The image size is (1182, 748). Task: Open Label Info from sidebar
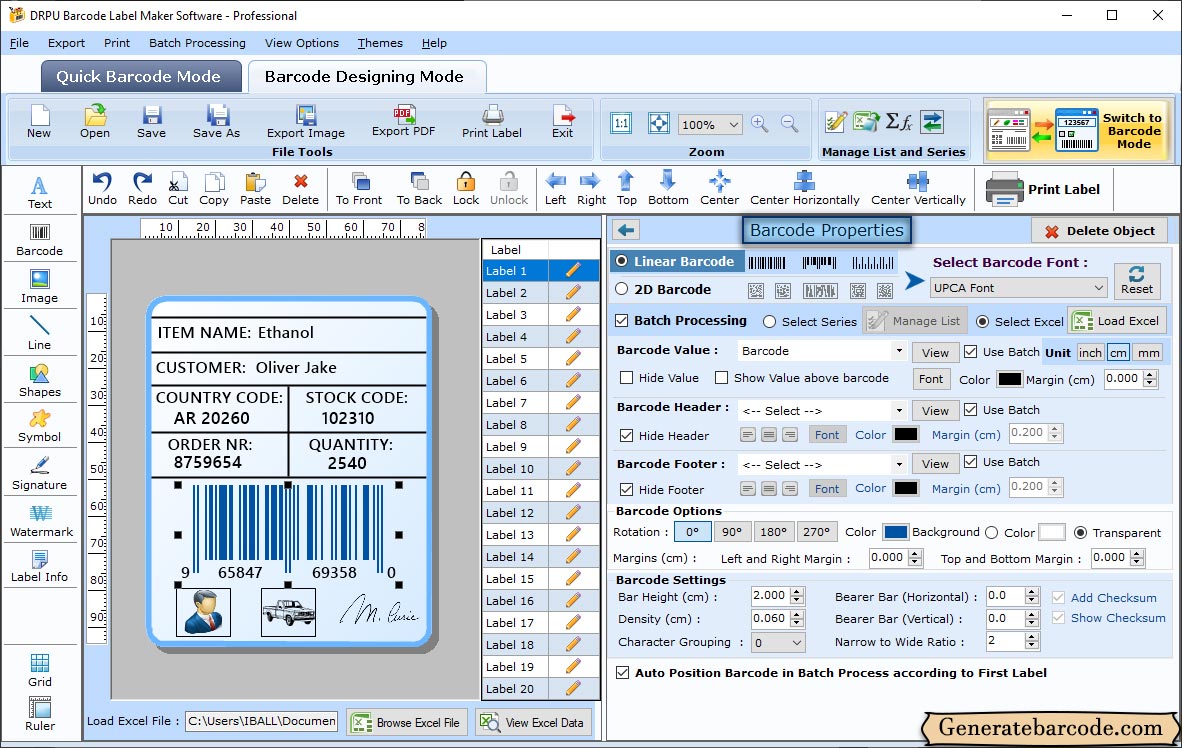click(x=39, y=566)
